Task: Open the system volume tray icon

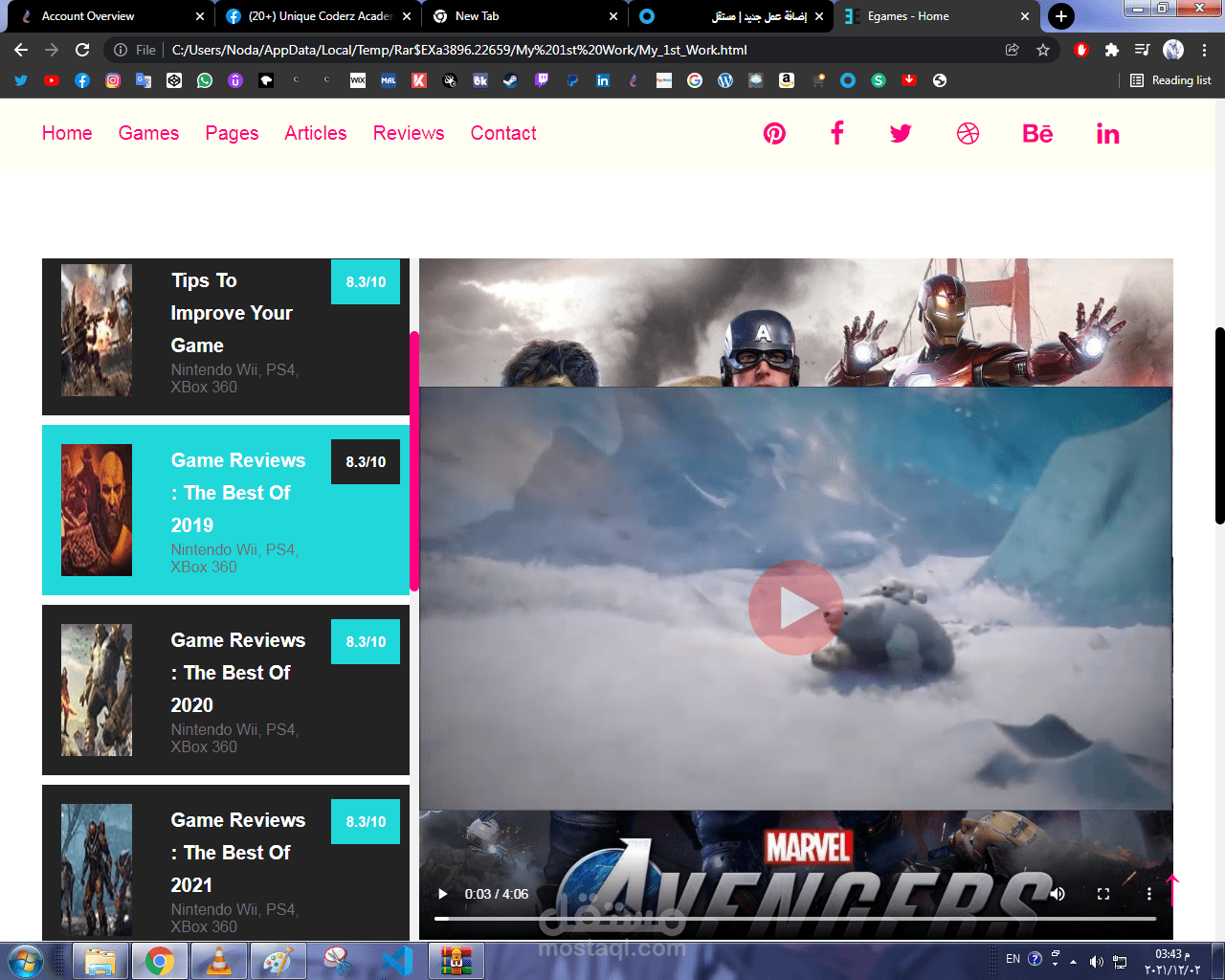Action: click(x=1097, y=961)
